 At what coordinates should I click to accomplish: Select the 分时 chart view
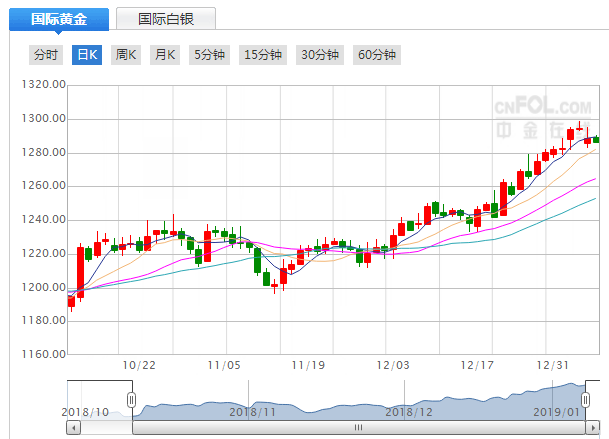click(46, 55)
